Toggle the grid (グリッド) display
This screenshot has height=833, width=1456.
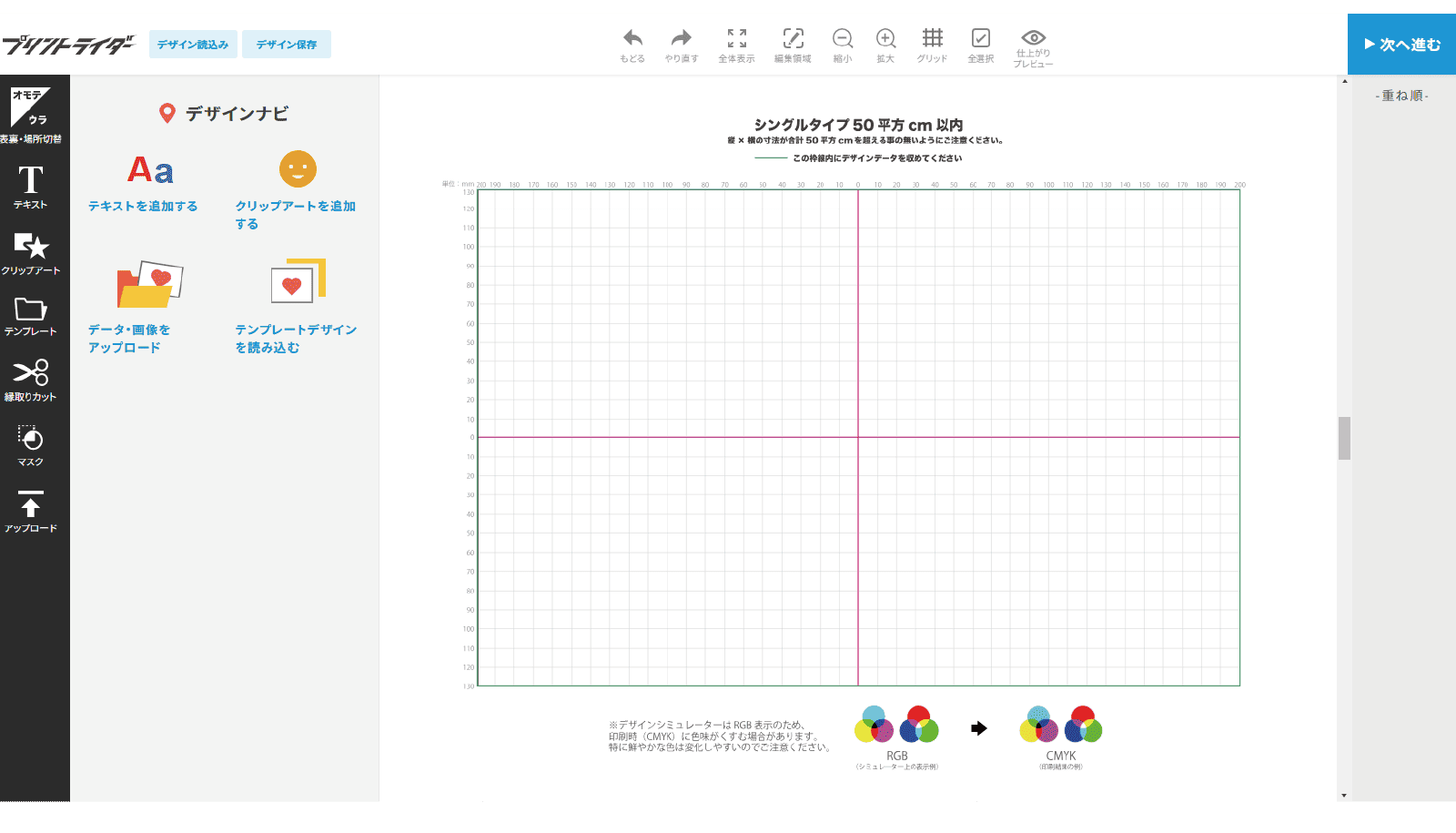point(932,39)
